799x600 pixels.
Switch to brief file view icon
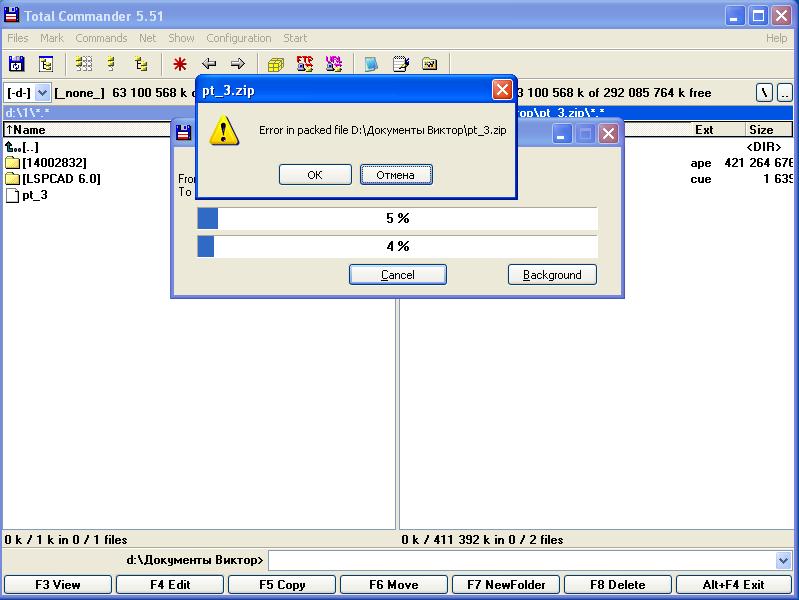(x=84, y=64)
